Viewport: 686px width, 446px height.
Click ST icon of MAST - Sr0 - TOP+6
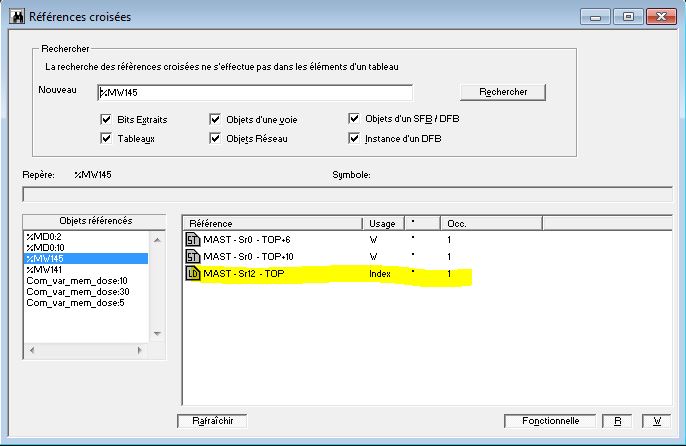pos(193,239)
